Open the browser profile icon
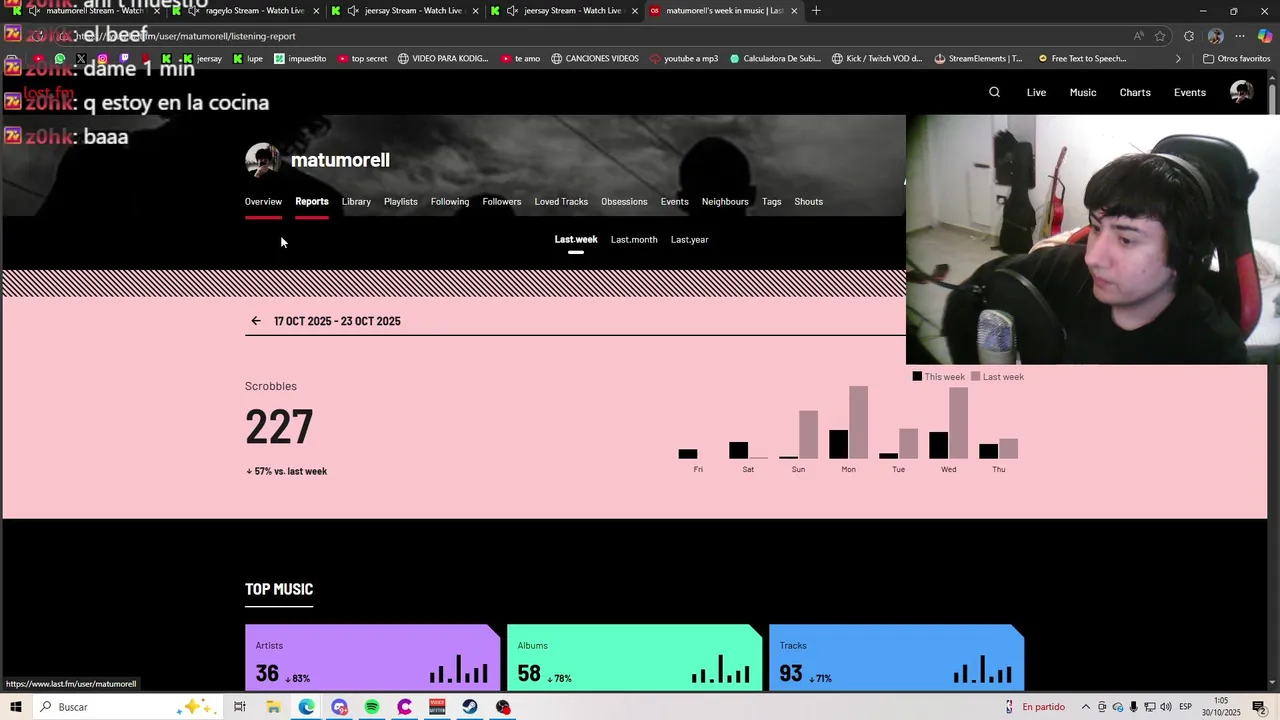Image resolution: width=1280 pixels, height=720 pixels. (x=1215, y=36)
